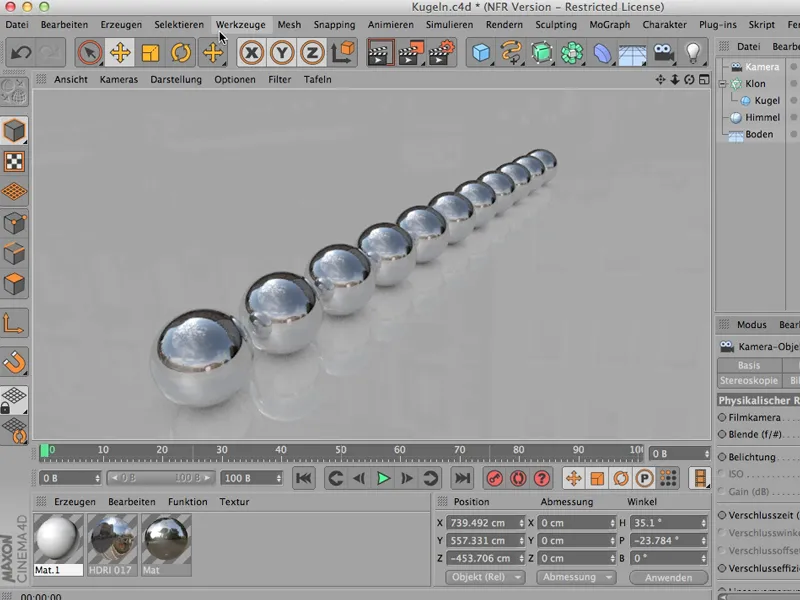
Task: Toggle the Parameter keying P button
Action: 644,478
